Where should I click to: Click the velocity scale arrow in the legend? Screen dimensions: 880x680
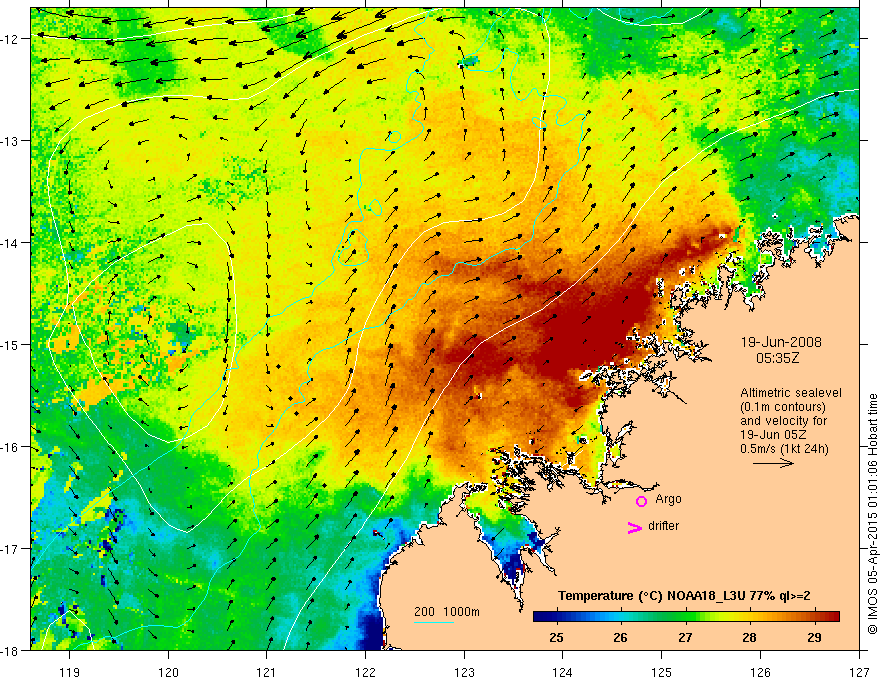tap(773, 463)
